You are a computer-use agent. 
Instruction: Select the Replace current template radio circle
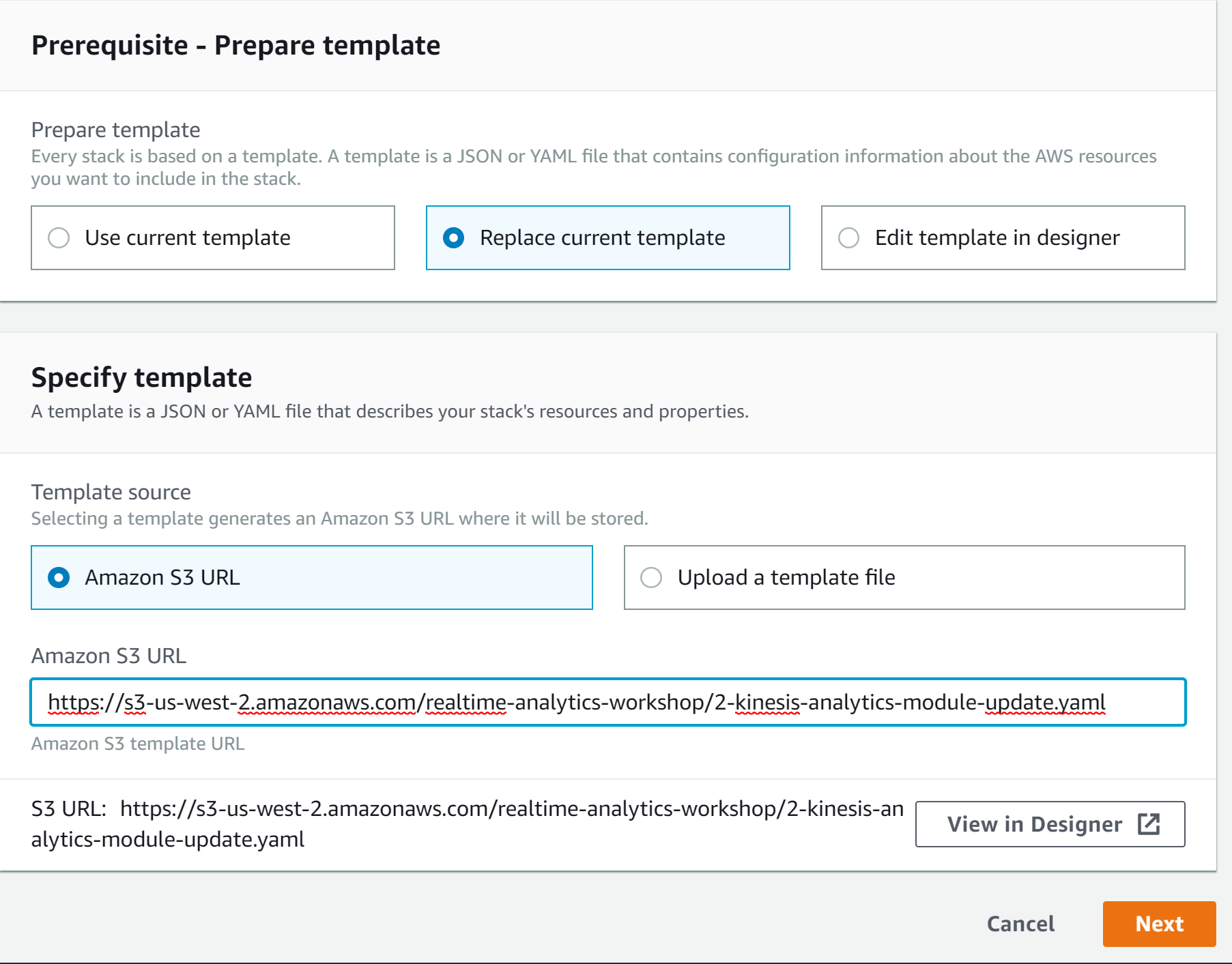pos(454,238)
